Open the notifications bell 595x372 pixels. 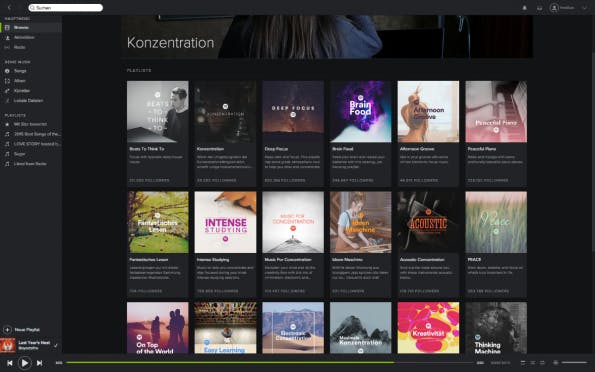(524, 8)
